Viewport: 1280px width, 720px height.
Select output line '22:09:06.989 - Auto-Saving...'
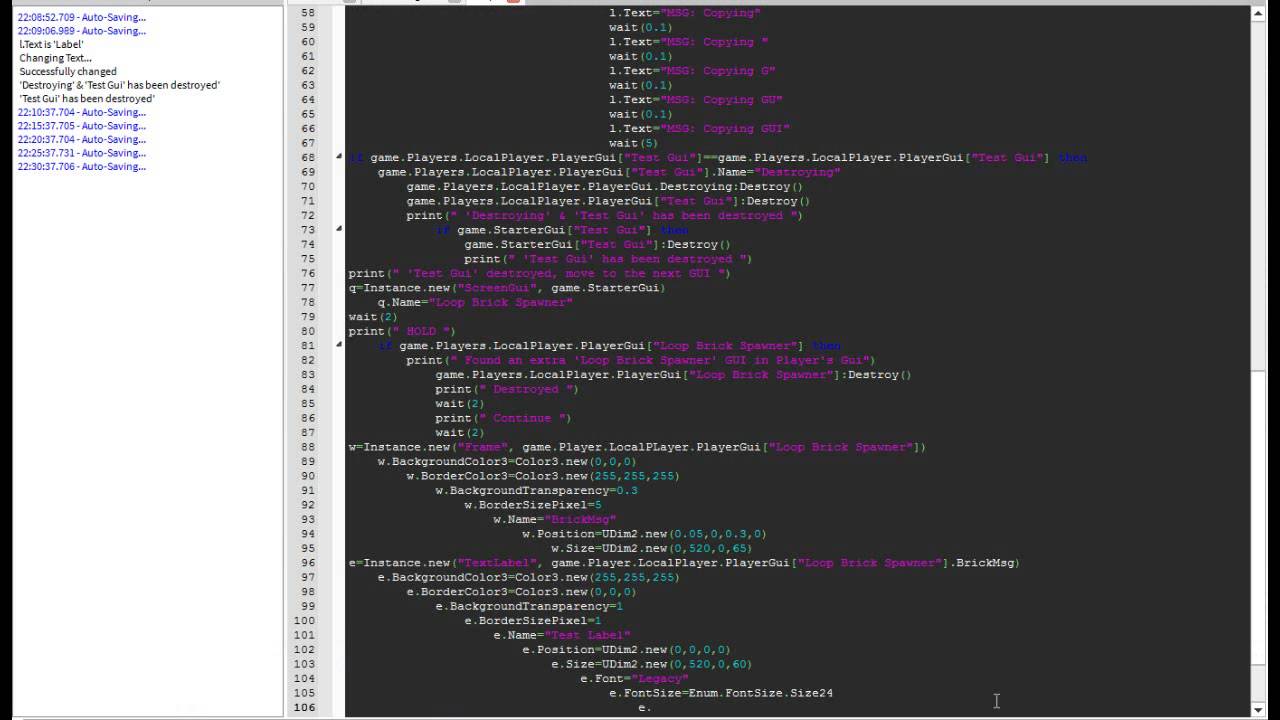(x=81, y=31)
